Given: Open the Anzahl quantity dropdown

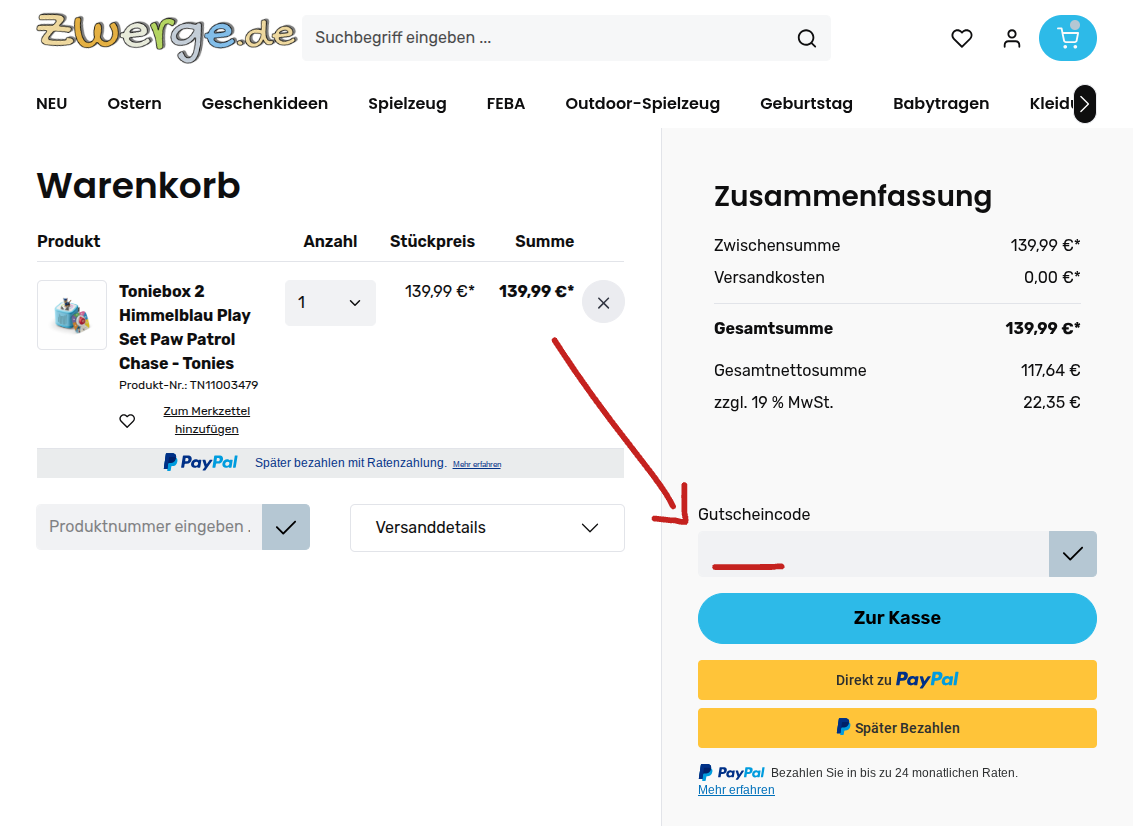Looking at the screenshot, I should tap(330, 302).
